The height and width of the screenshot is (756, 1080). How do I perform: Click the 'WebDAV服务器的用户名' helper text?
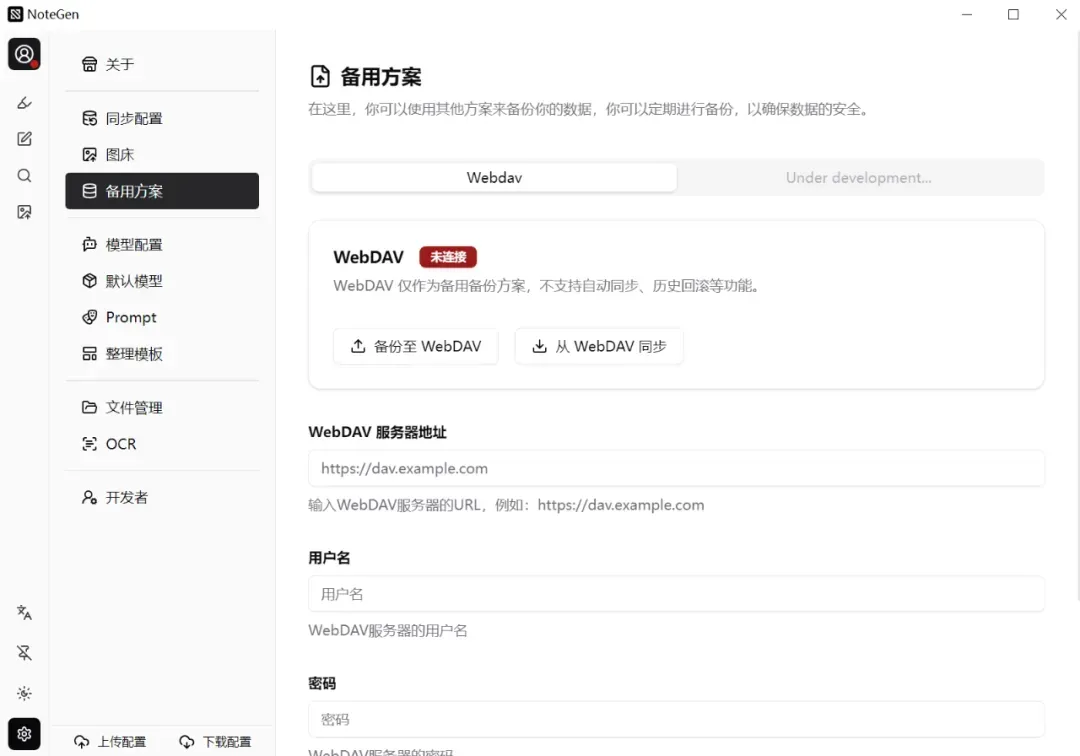click(388, 631)
